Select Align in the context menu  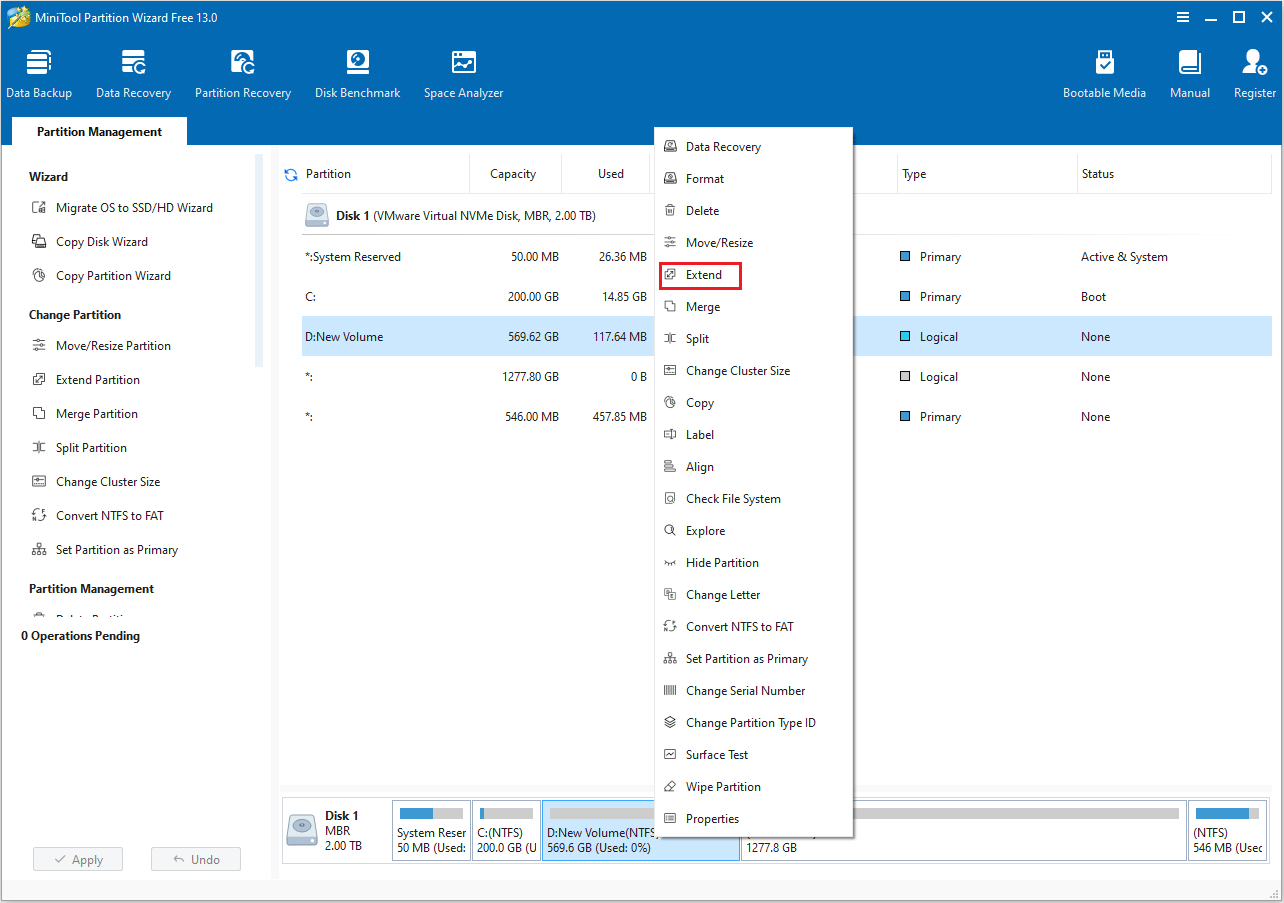[x=753, y=467]
